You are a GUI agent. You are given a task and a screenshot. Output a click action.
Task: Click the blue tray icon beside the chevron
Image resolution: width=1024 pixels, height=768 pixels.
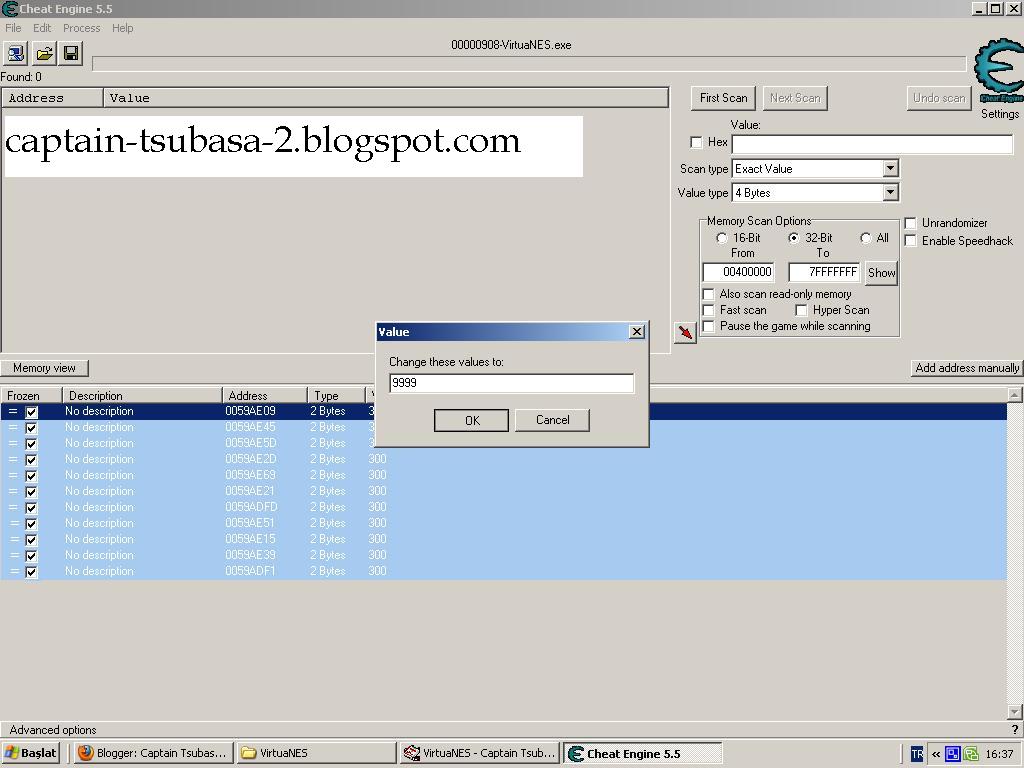pos(952,754)
